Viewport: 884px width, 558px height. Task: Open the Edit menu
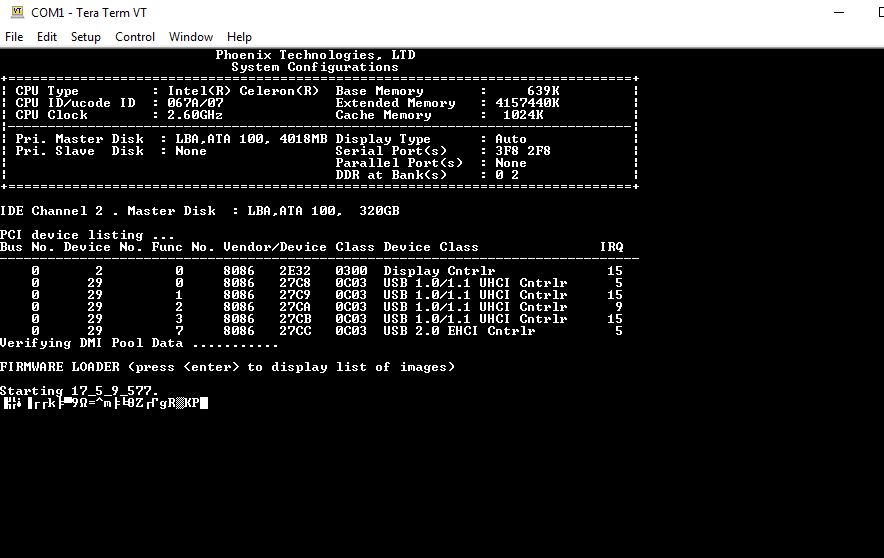pyautogui.click(x=47, y=37)
